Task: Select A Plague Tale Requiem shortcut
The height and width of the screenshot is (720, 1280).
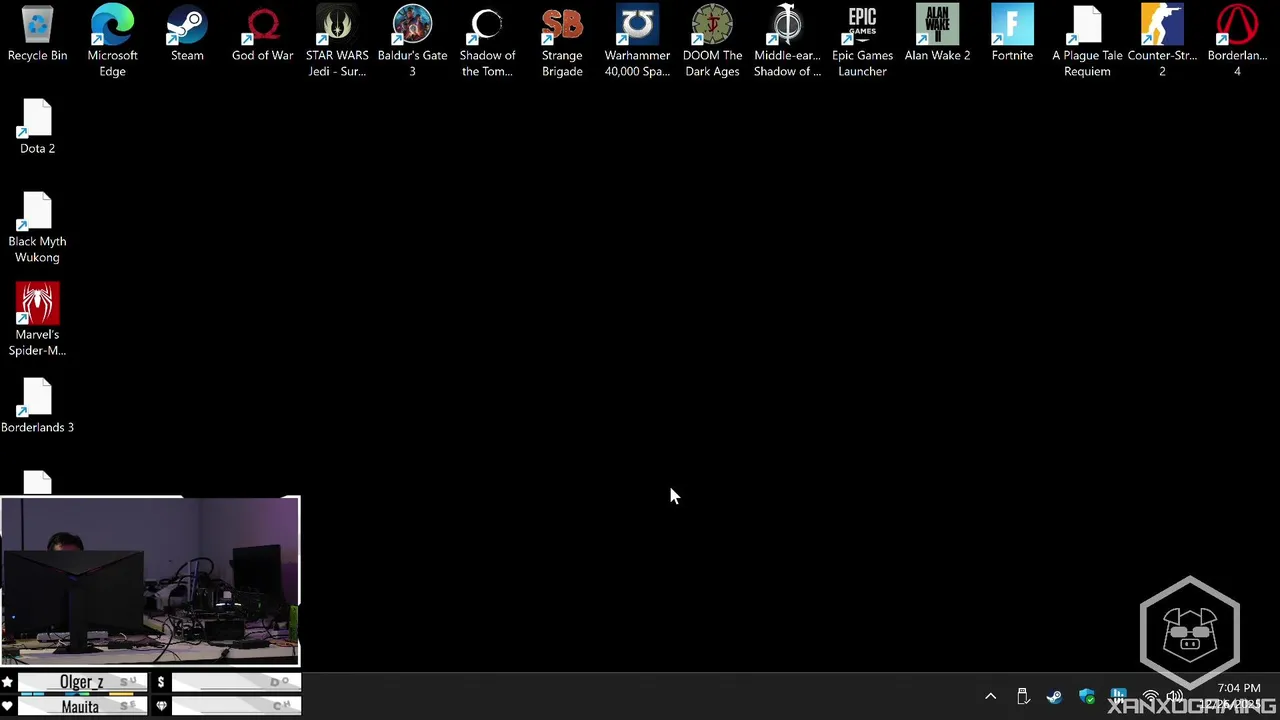Action: click(1087, 40)
